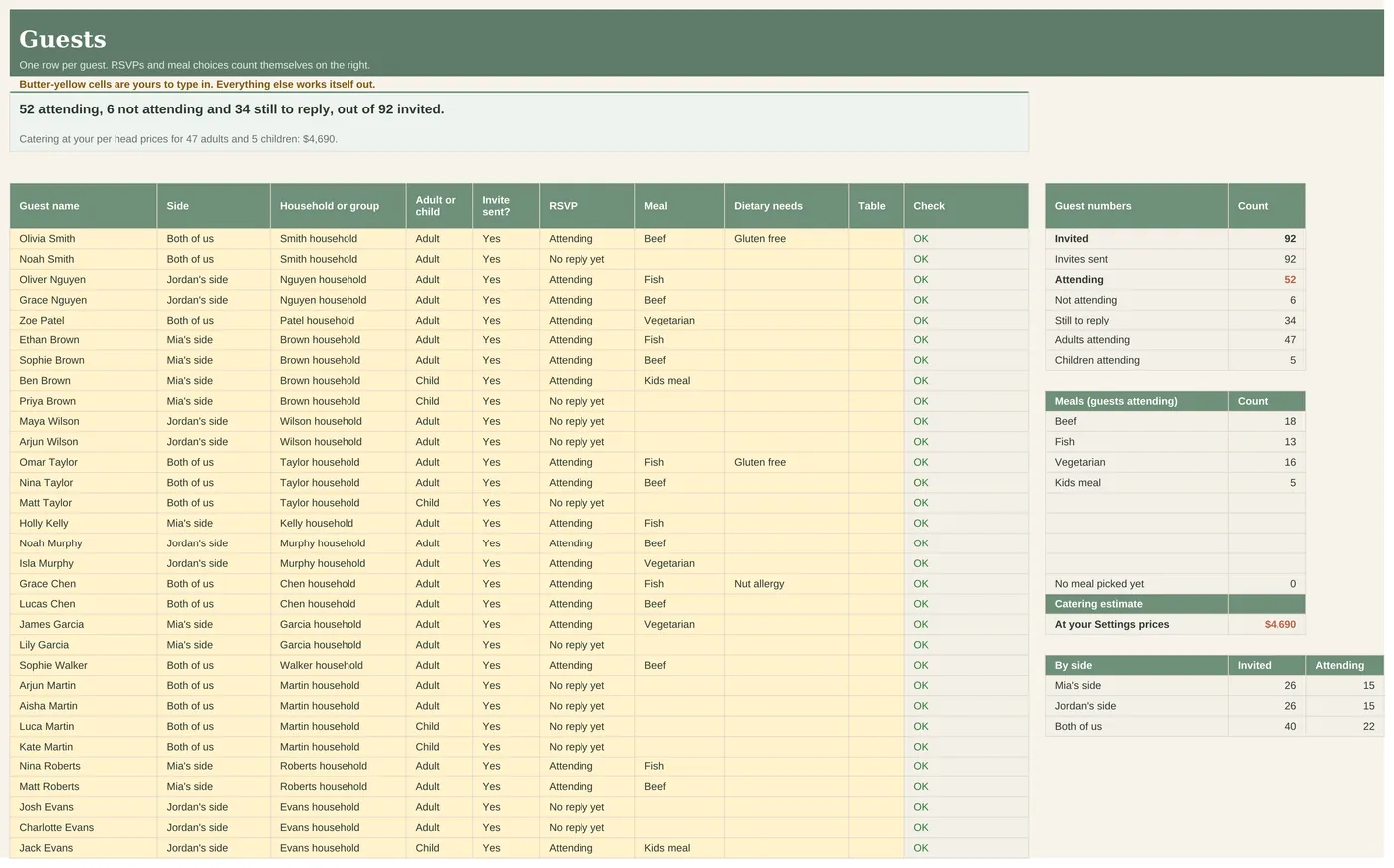The width and height of the screenshot is (1394, 868).
Task: Select the Both of us invited count of 40
Action: (1267, 727)
